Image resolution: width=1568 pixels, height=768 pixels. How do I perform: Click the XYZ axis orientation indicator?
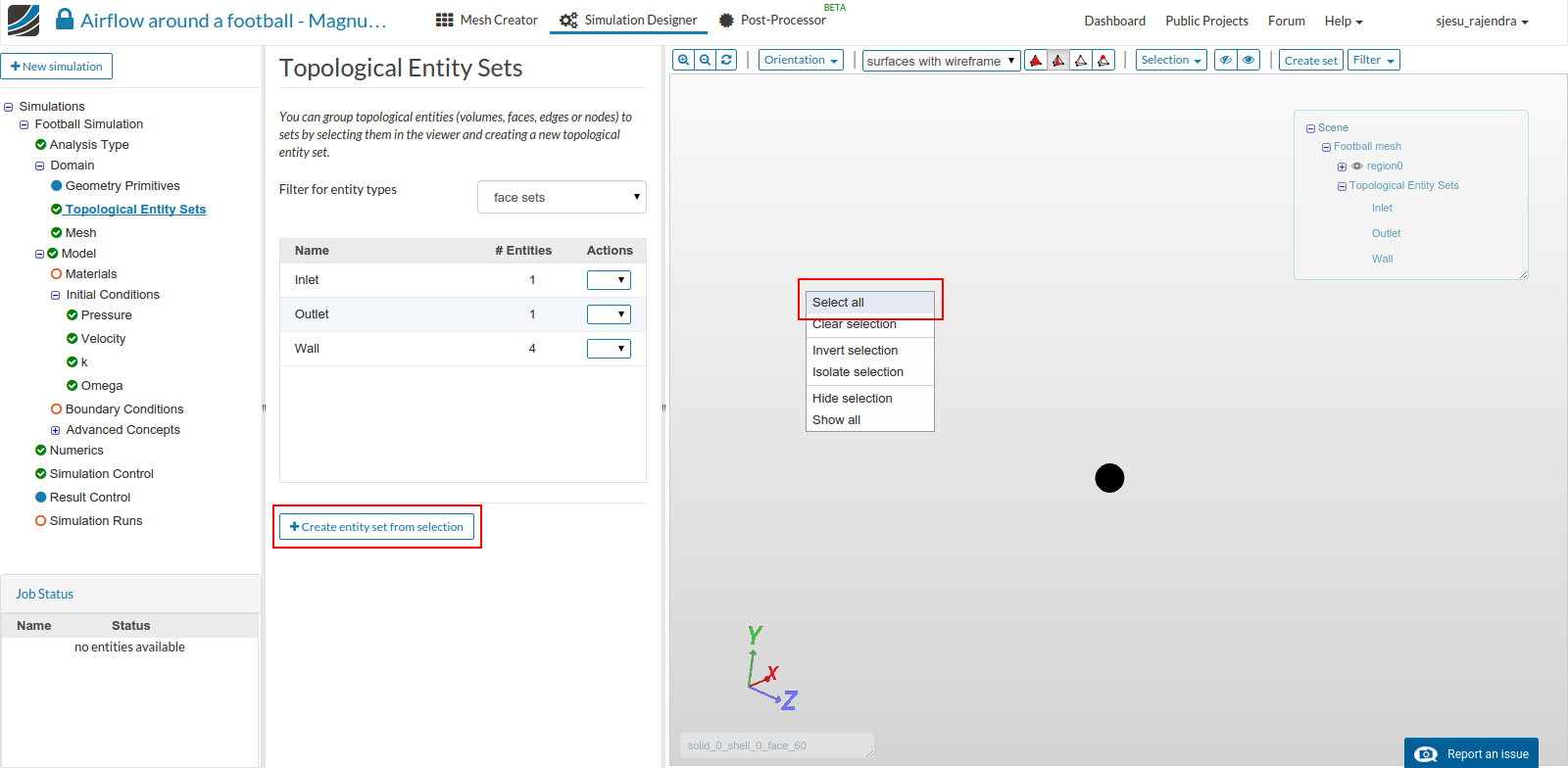771,668
